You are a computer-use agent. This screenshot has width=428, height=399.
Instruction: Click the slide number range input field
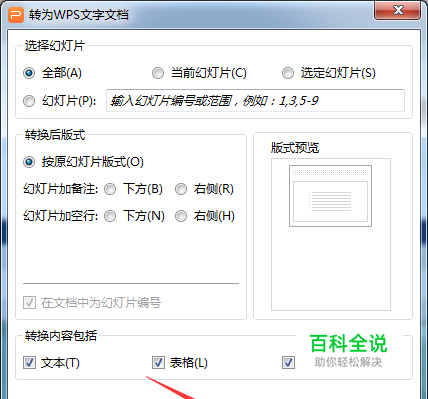tap(255, 100)
